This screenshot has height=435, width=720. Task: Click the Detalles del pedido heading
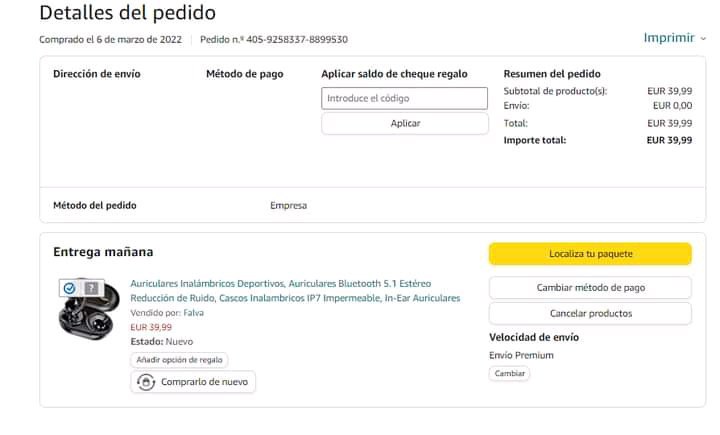point(127,13)
